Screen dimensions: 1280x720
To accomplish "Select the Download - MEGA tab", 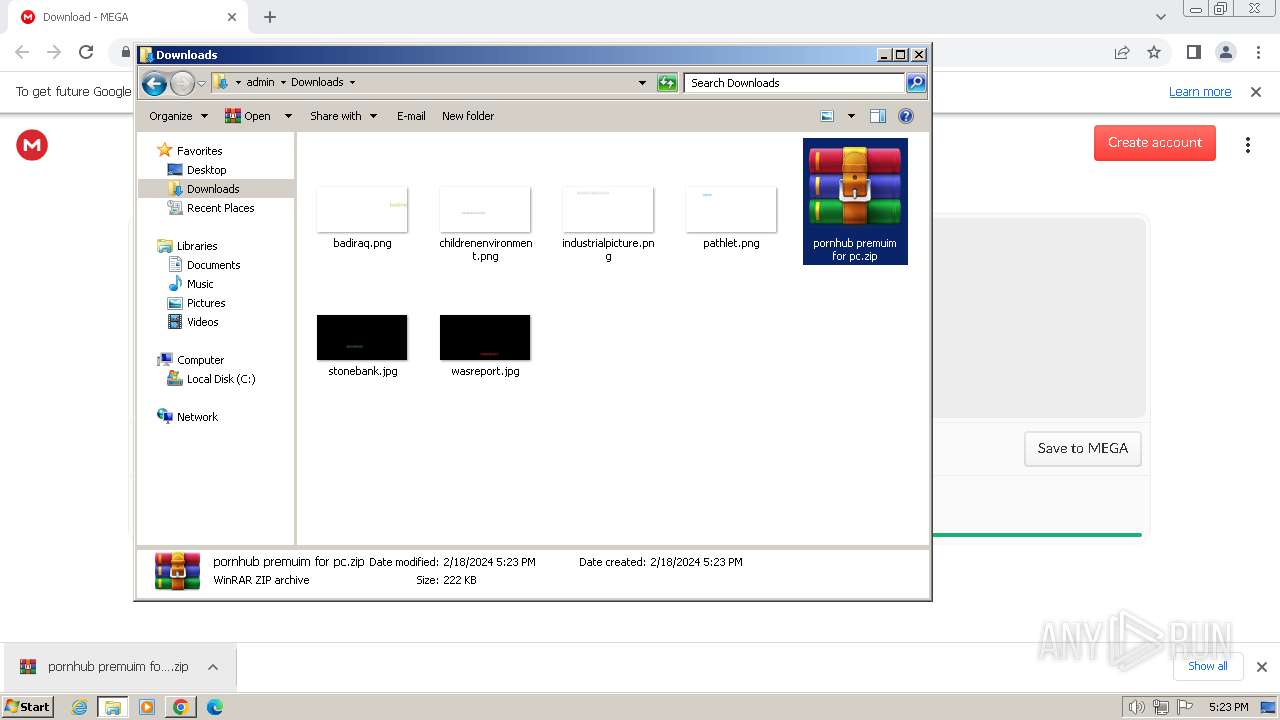I will [x=128, y=17].
